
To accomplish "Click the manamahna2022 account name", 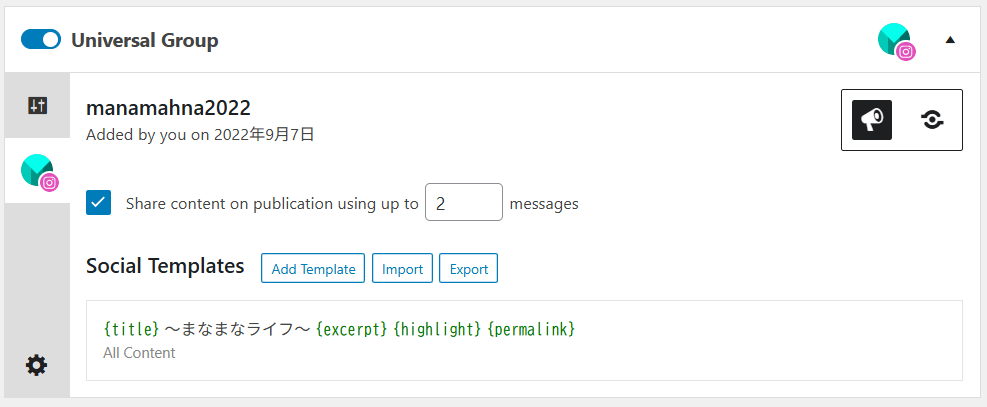I will coord(168,108).
